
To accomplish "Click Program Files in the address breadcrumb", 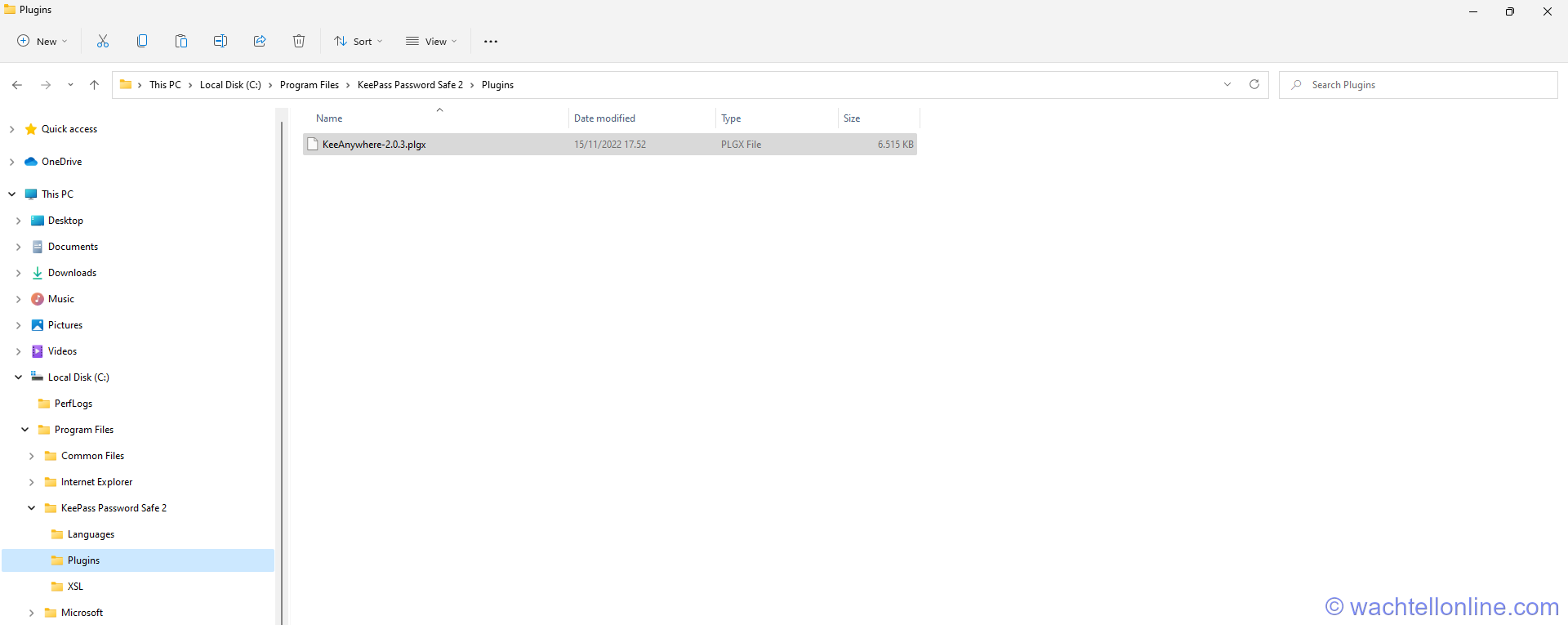I will click(x=310, y=85).
